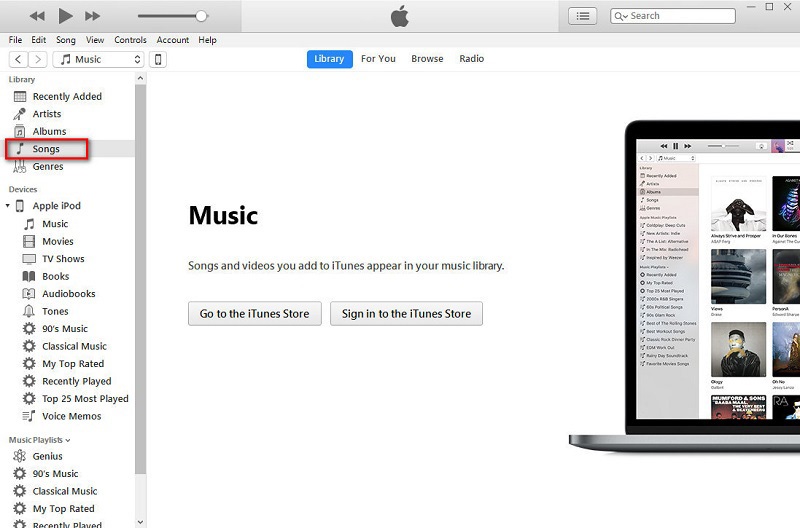Click the iPod device button icon
Image resolution: width=800 pixels, height=528 pixels.
pyautogui.click(x=158, y=59)
